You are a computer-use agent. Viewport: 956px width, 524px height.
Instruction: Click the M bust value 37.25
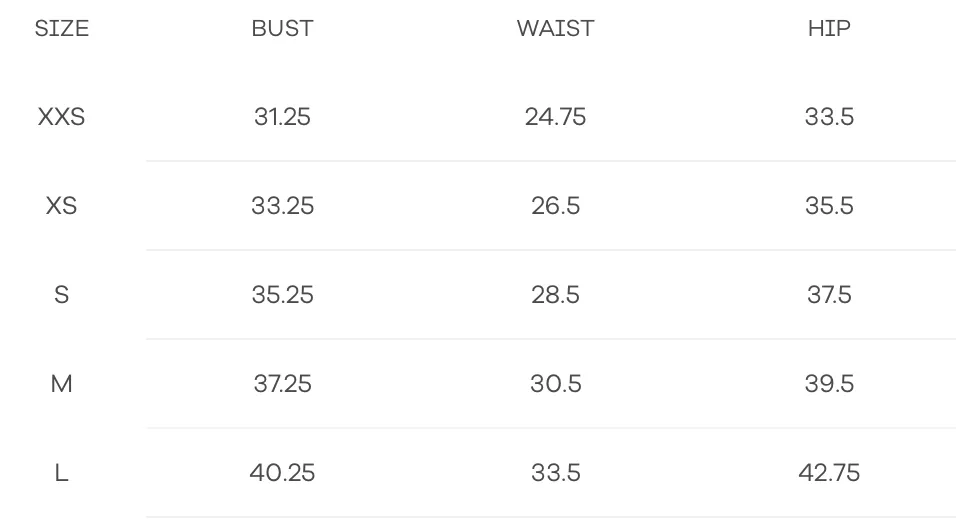click(x=282, y=384)
